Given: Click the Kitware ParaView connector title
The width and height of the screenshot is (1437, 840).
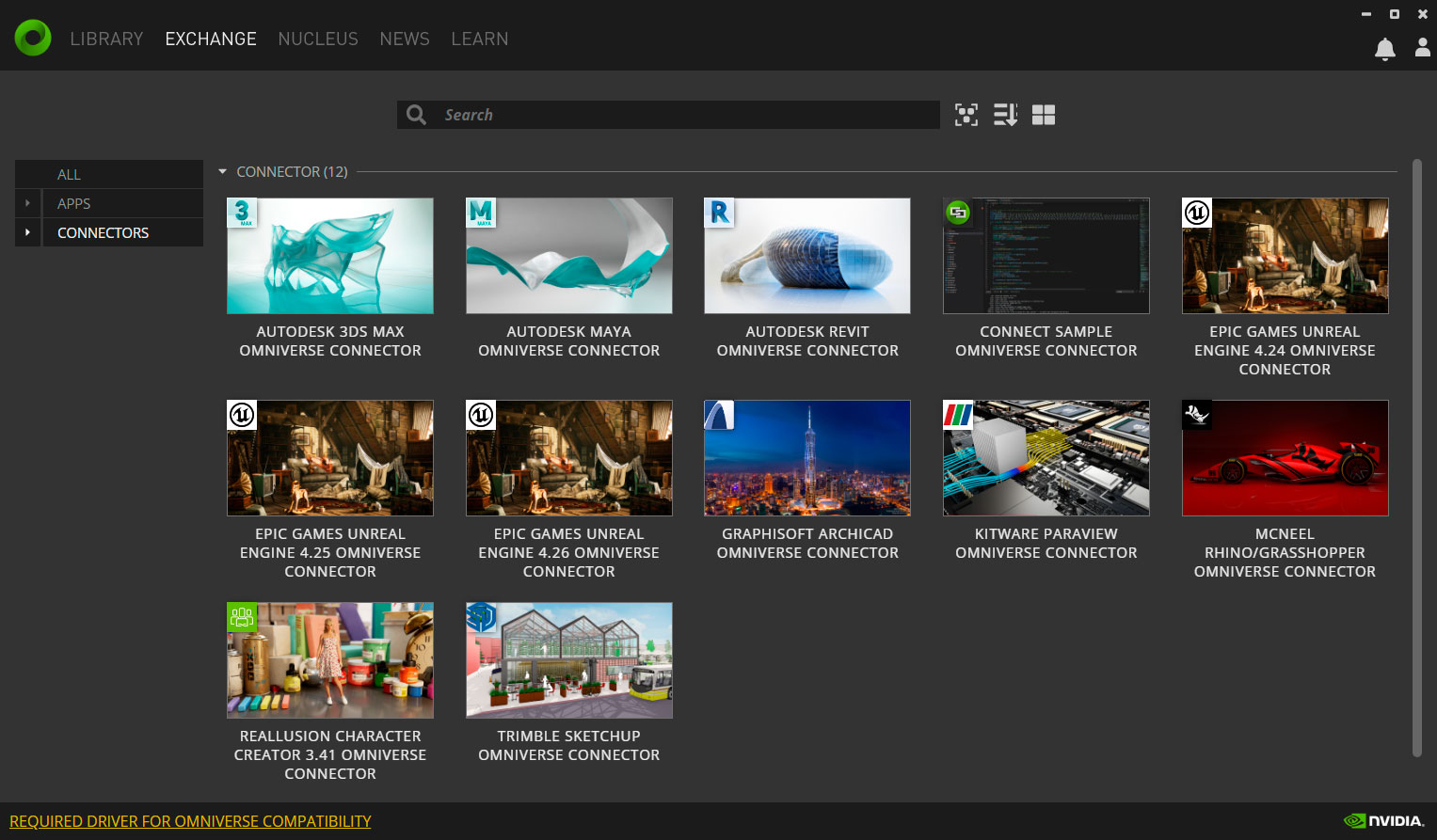Looking at the screenshot, I should 1046,544.
